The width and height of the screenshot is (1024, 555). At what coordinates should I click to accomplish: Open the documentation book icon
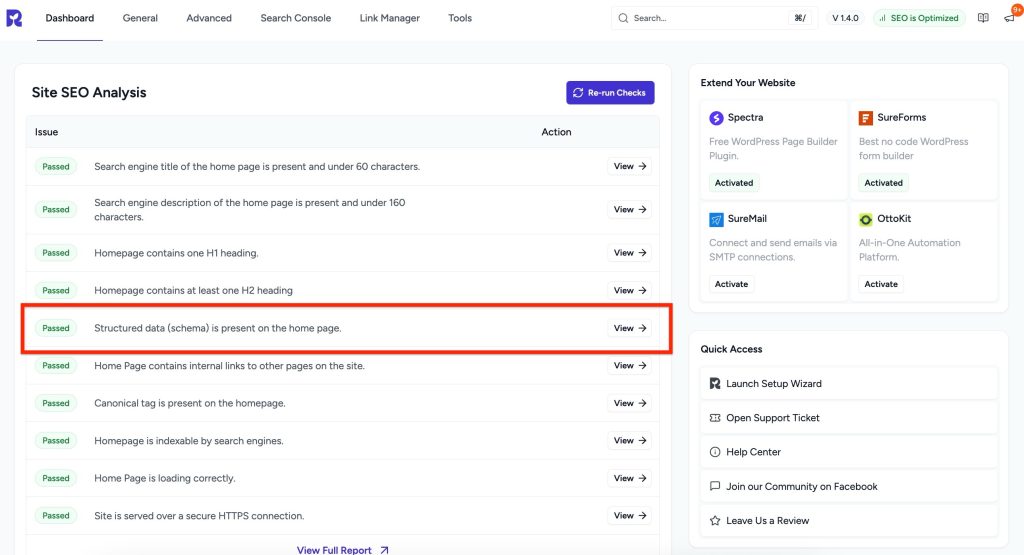(983, 18)
